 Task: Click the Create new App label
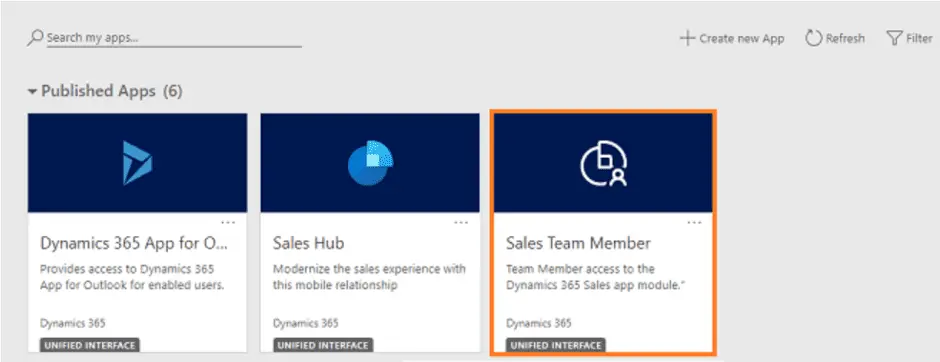coord(742,38)
